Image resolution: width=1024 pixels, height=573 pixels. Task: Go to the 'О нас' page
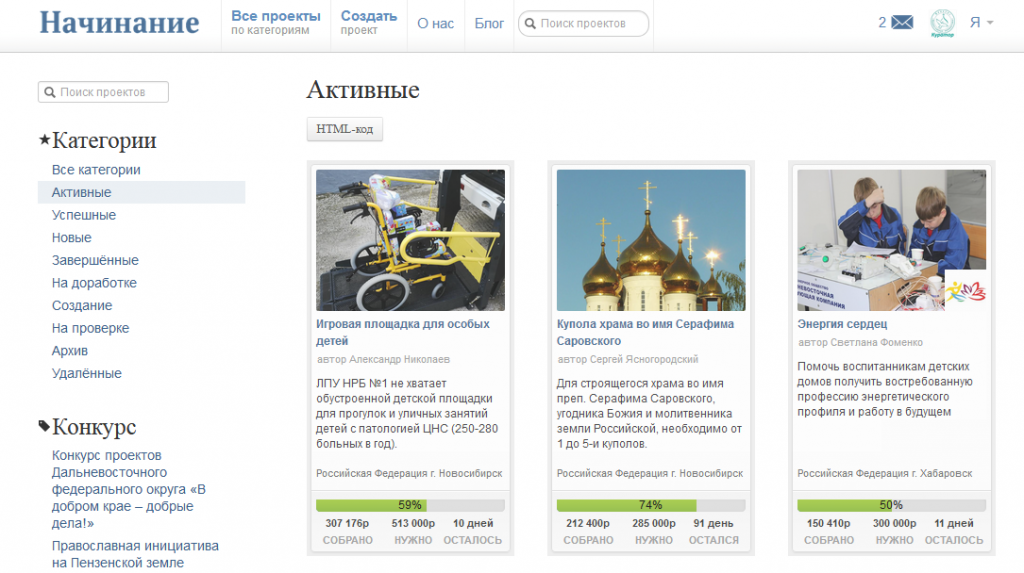click(x=435, y=23)
